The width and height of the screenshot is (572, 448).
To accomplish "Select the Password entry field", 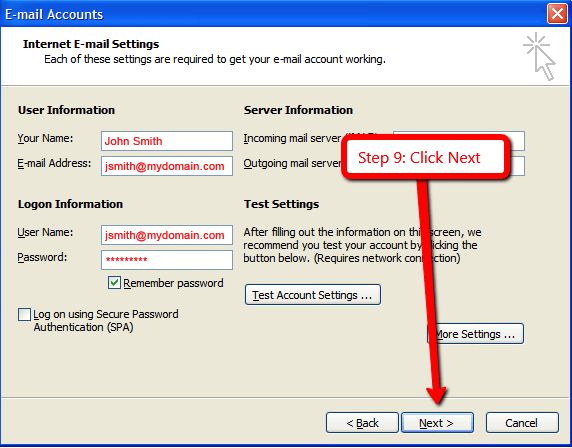I will (x=167, y=260).
